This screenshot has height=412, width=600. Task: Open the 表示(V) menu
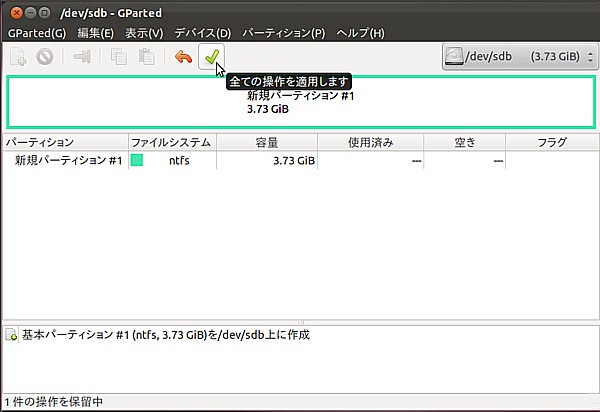(144, 33)
